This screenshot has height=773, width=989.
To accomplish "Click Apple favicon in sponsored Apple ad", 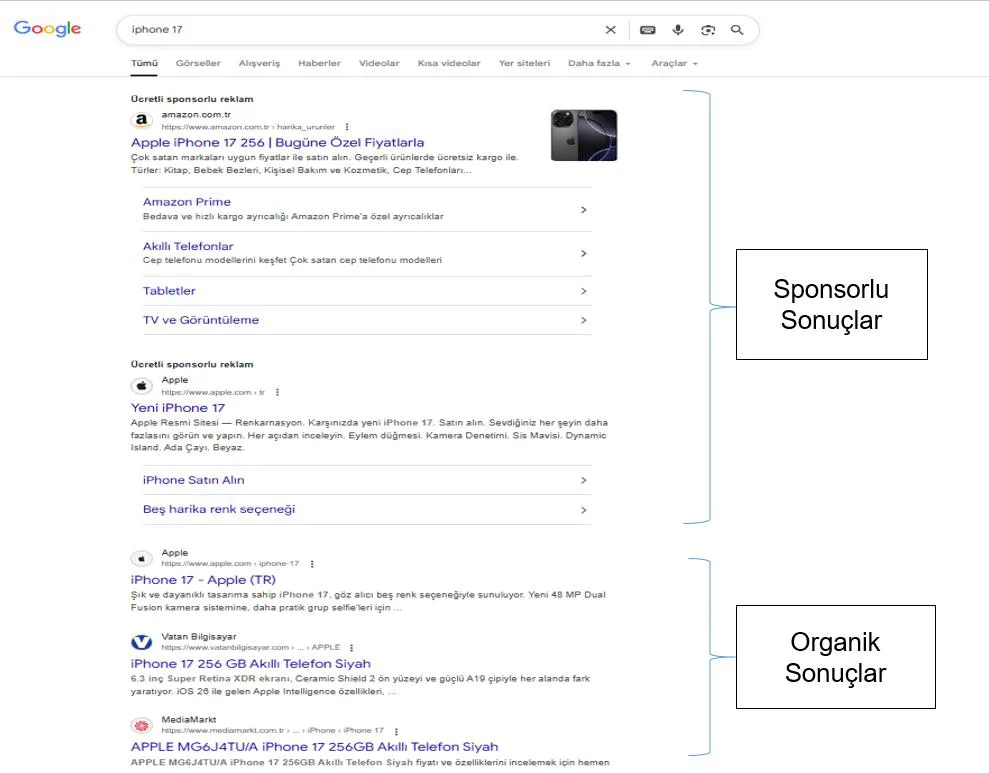I will (x=142, y=385).
